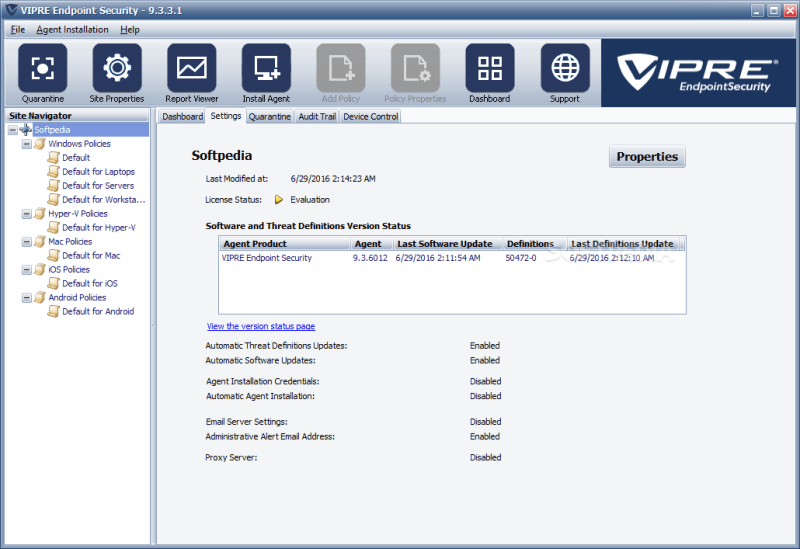
Task: Open the Quarantine toolbar icon
Action: click(42, 68)
